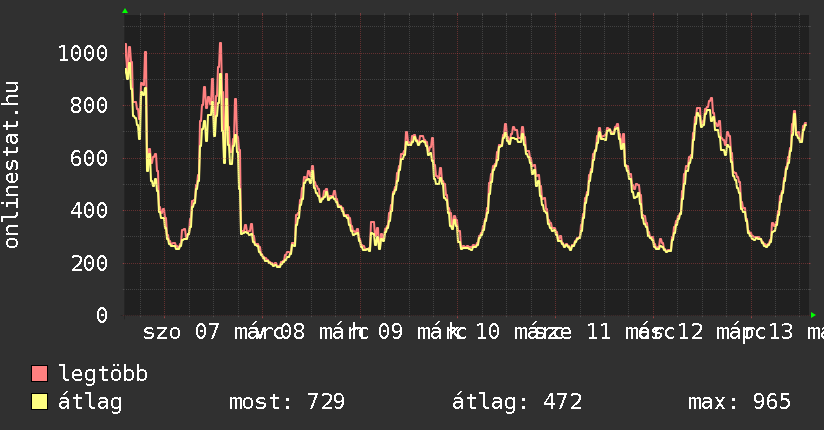
Task: Click the red legtöbb legend swatch
Action: pyautogui.click(x=40, y=374)
